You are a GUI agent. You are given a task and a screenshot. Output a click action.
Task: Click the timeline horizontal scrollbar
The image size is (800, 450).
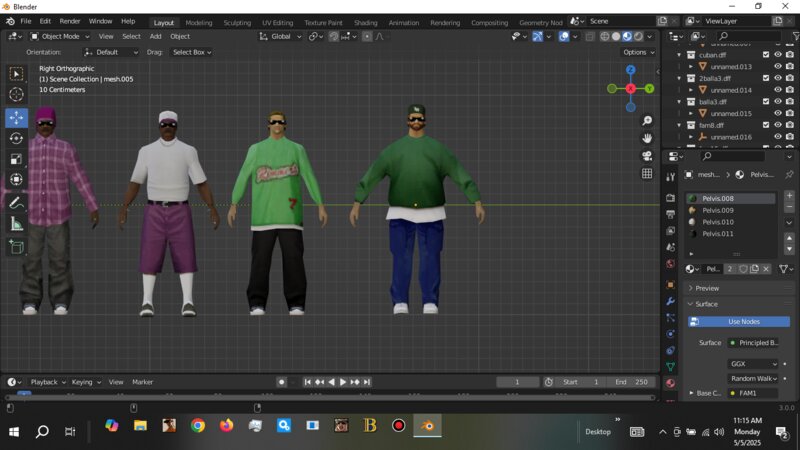coord(329,397)
